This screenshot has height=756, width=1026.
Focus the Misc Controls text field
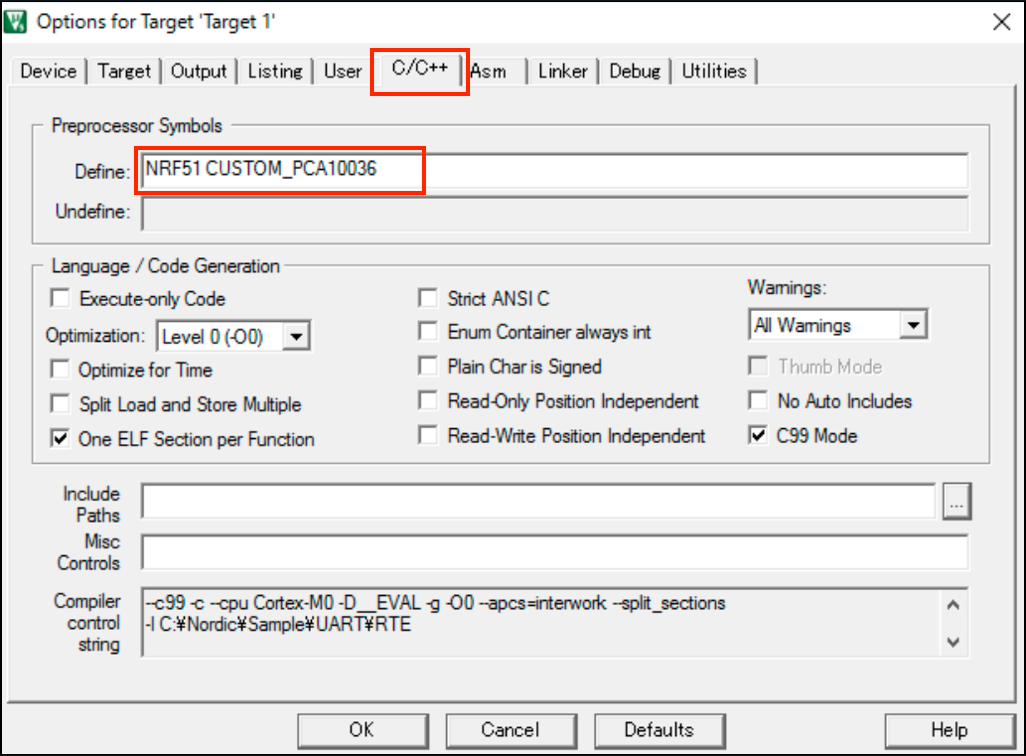pyautogui.click(x=554, y=552)
